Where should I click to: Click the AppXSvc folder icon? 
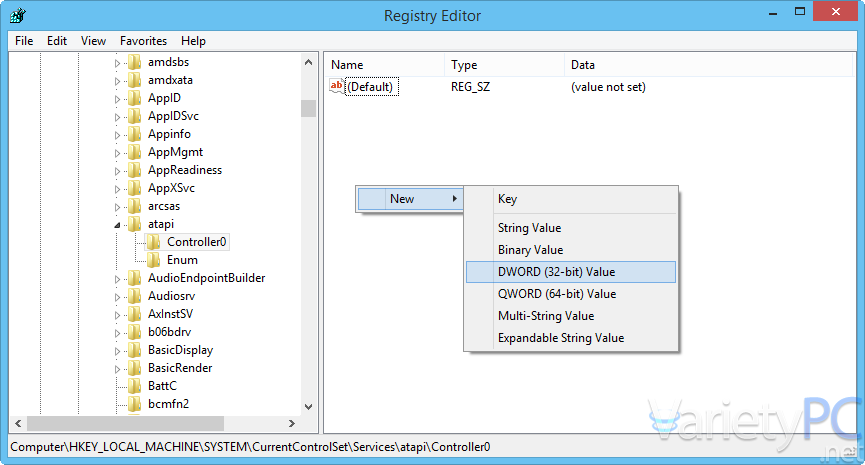click(135, 188)
